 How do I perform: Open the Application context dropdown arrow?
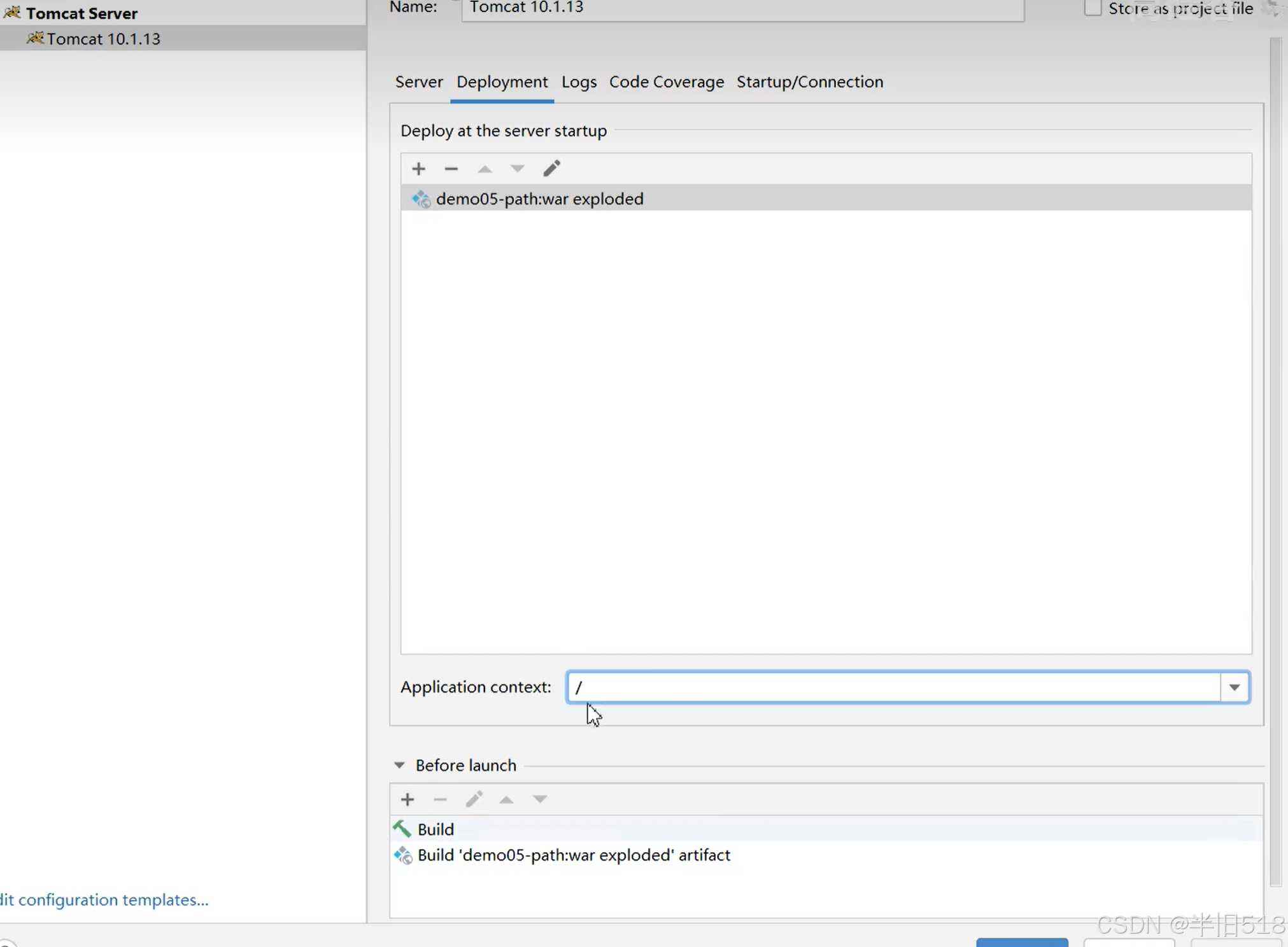1235,687
